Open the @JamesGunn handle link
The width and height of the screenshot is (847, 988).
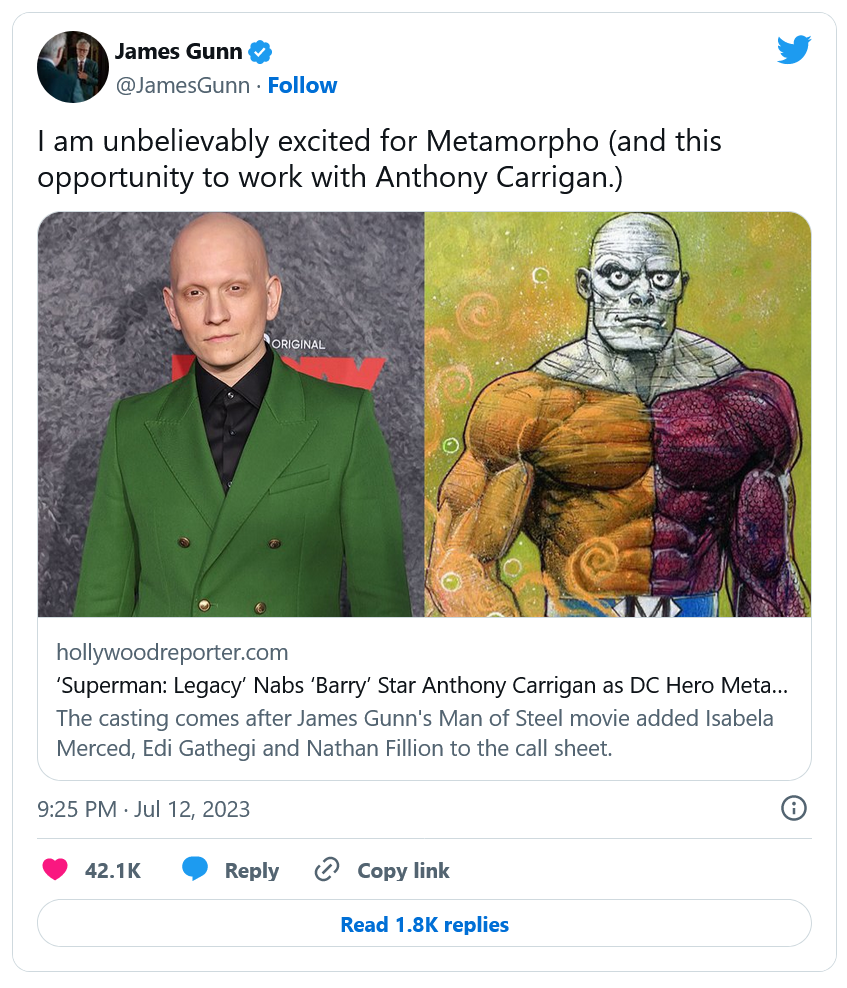click(183, 85)
